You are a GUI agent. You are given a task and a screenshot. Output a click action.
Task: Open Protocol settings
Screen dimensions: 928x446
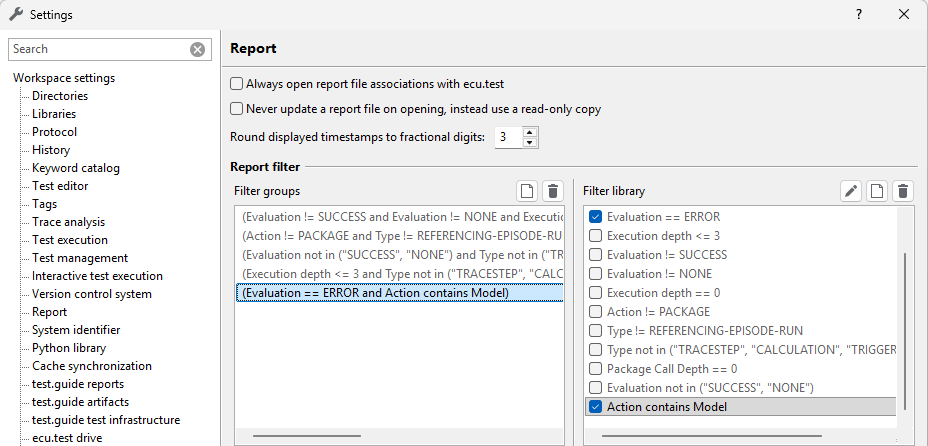coord(54,132)
